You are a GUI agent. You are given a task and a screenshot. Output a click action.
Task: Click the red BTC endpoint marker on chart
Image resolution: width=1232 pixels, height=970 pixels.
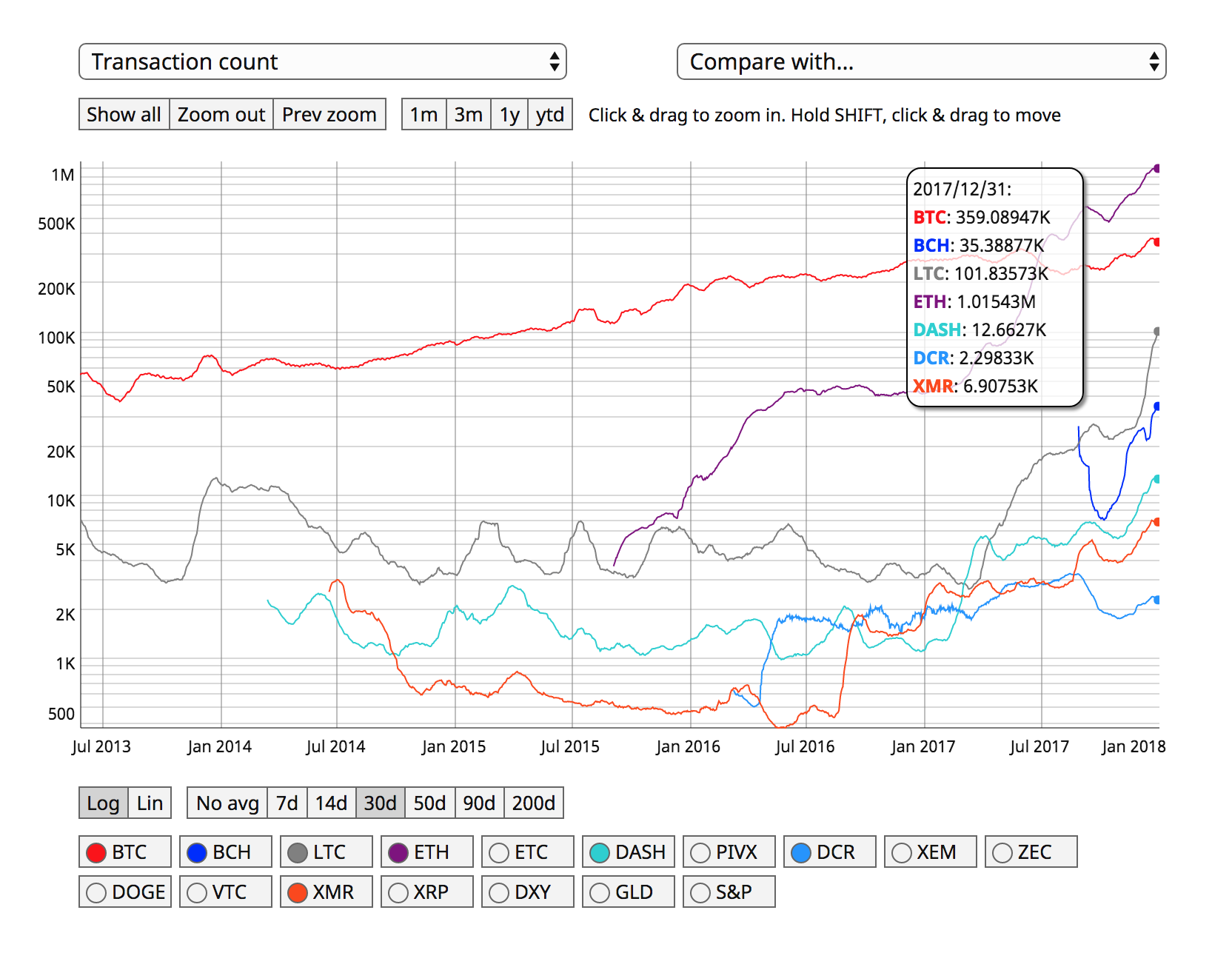click(x=1156, y=242)
